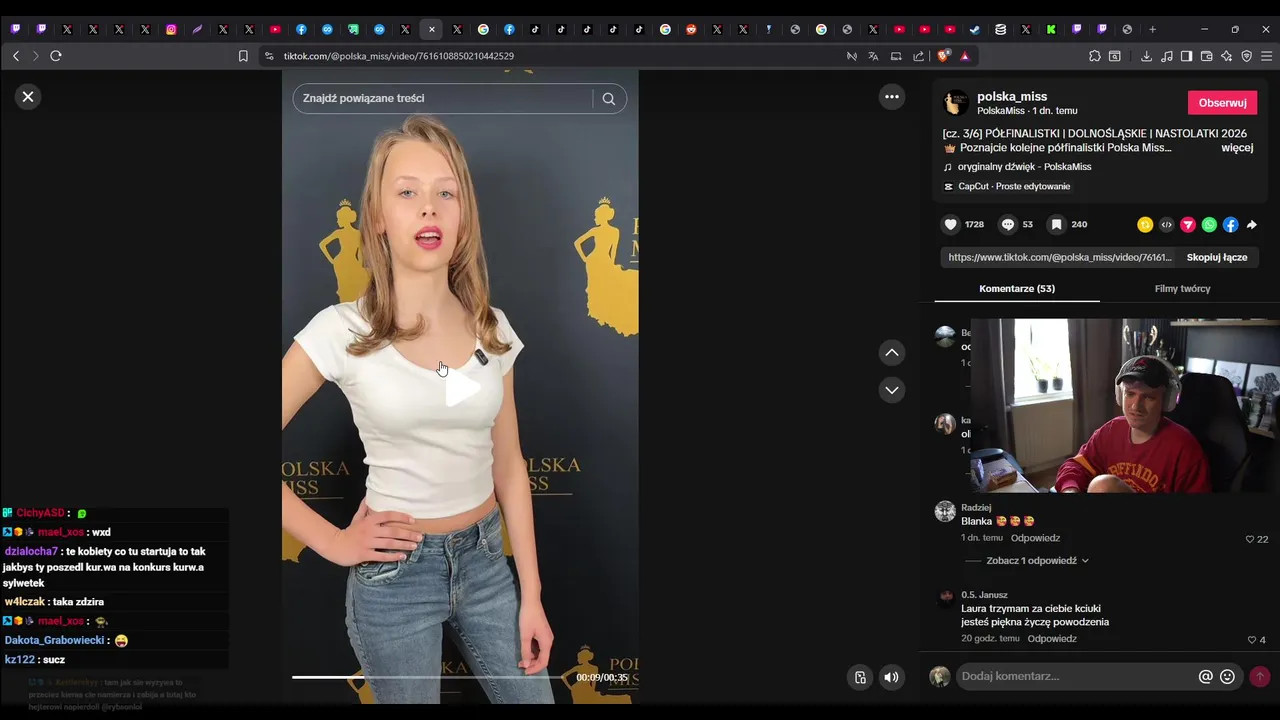
Task: Switch to the Steam browser tab
Action: click(x=975, y=29)
